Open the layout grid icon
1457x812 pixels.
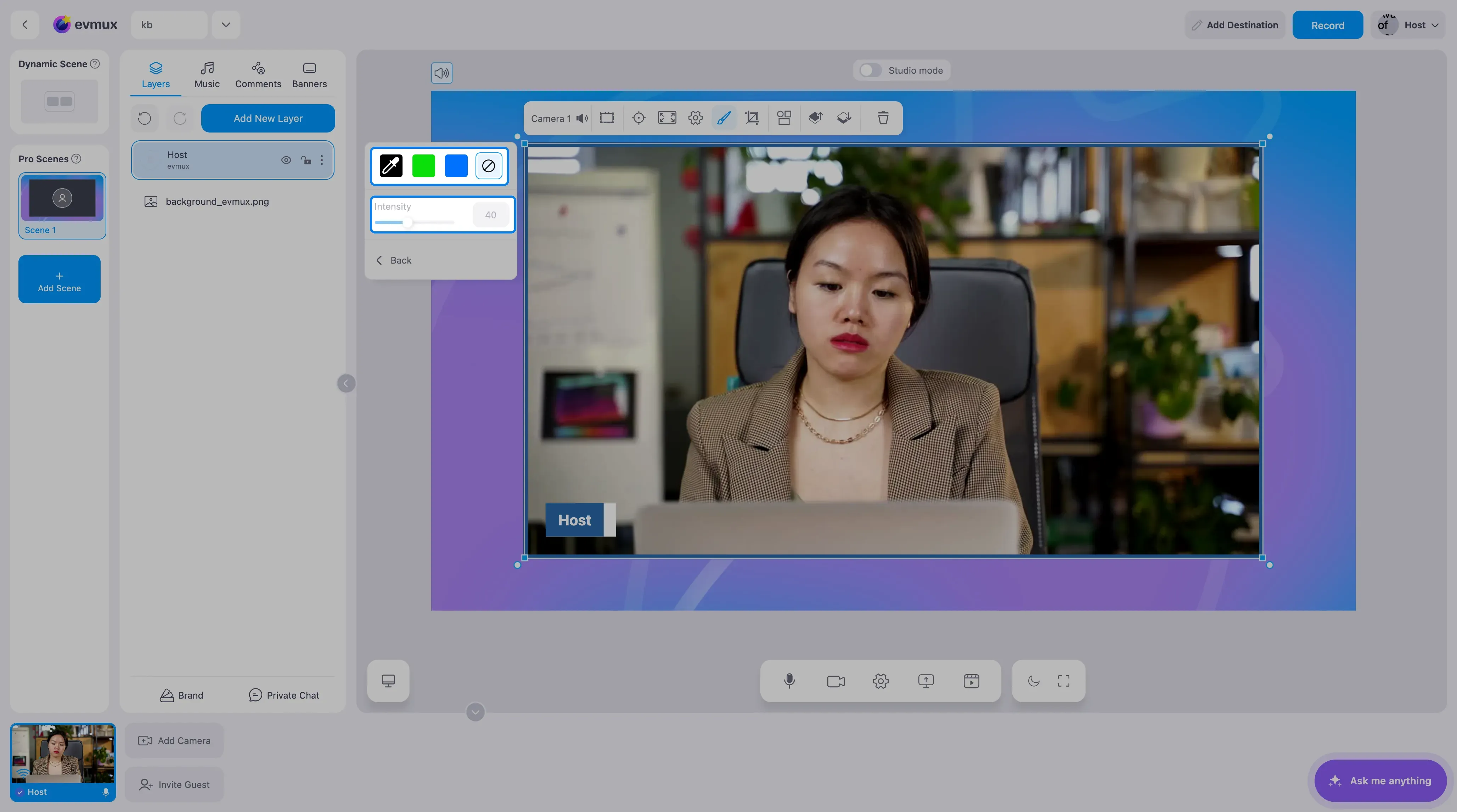tap(784, 118)
